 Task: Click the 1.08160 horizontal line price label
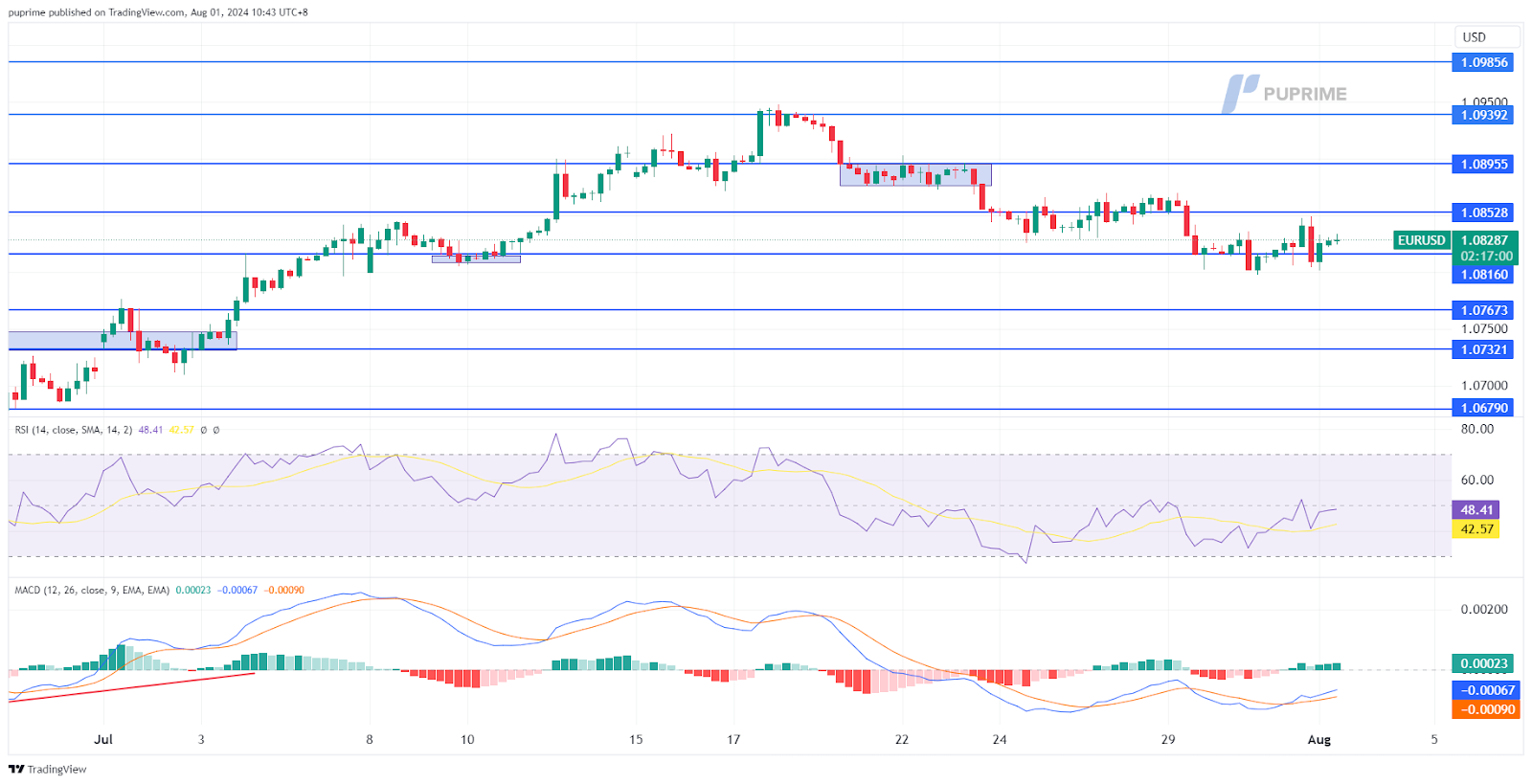pos(1484,275)
